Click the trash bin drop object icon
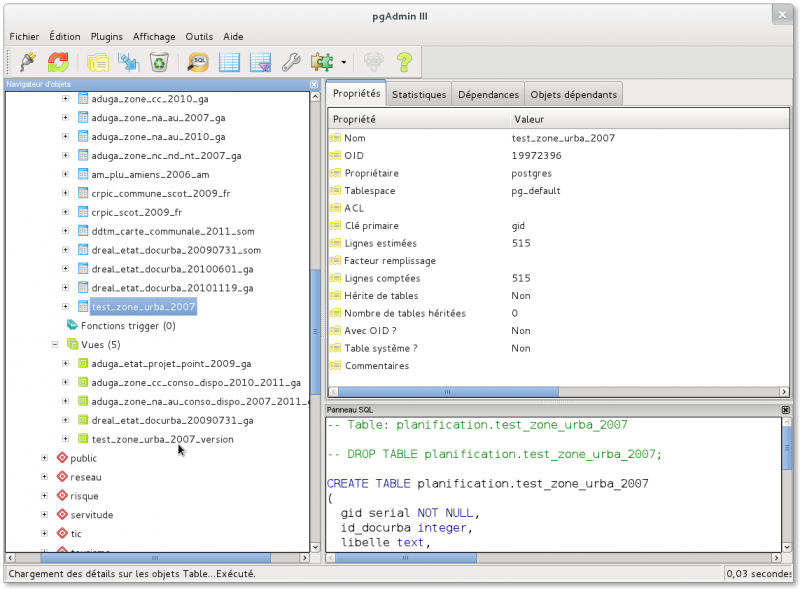The image size is (800, 589). 160,62
